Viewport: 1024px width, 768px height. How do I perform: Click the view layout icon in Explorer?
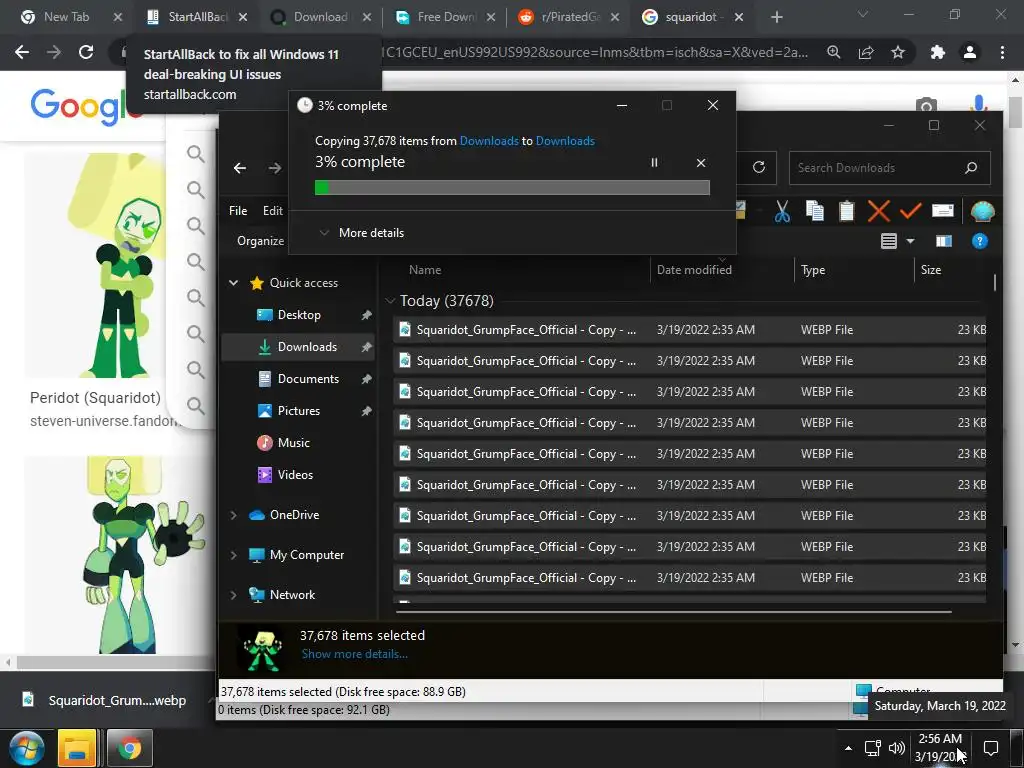coord(889,242)
